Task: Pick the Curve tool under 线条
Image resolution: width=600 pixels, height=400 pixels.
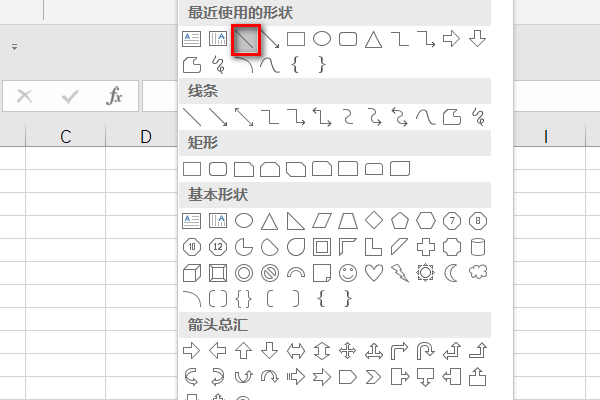Action: click(x=426, y=117)
